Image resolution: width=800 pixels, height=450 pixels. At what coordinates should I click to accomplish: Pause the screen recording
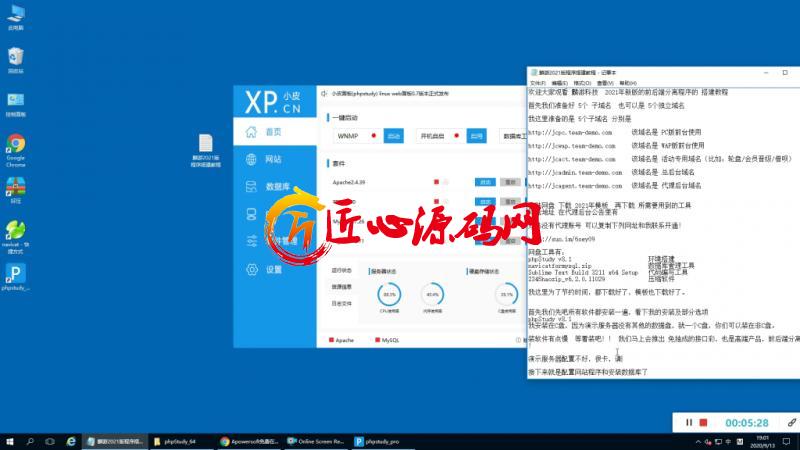(689, 422)
